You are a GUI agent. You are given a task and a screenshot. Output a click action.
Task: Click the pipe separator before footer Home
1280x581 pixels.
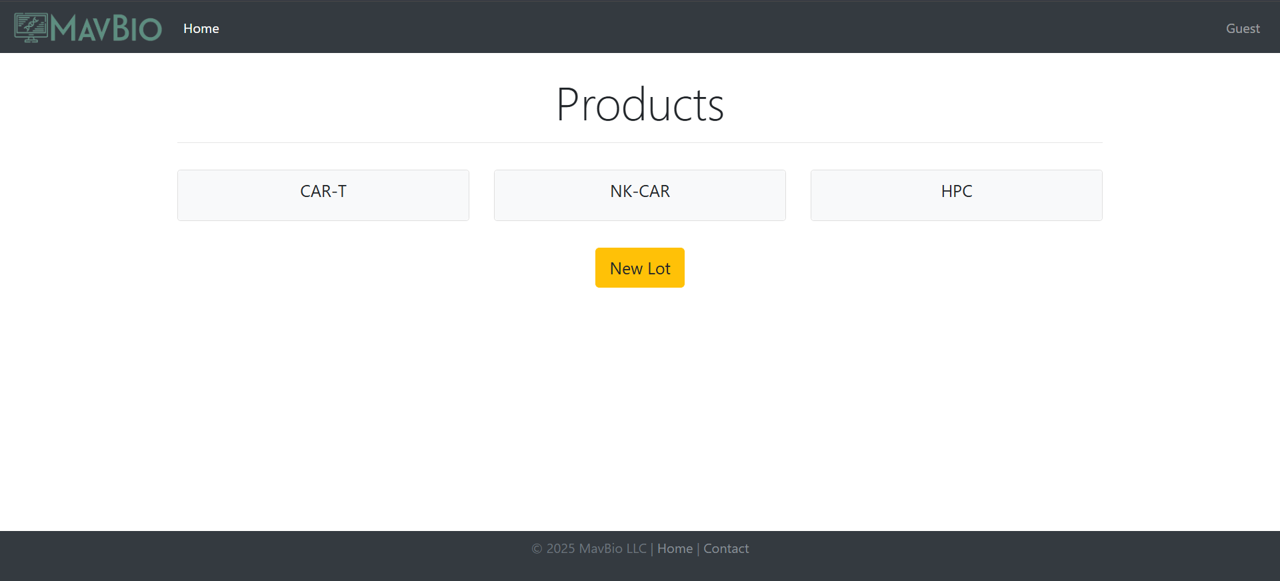click(652, 549)
